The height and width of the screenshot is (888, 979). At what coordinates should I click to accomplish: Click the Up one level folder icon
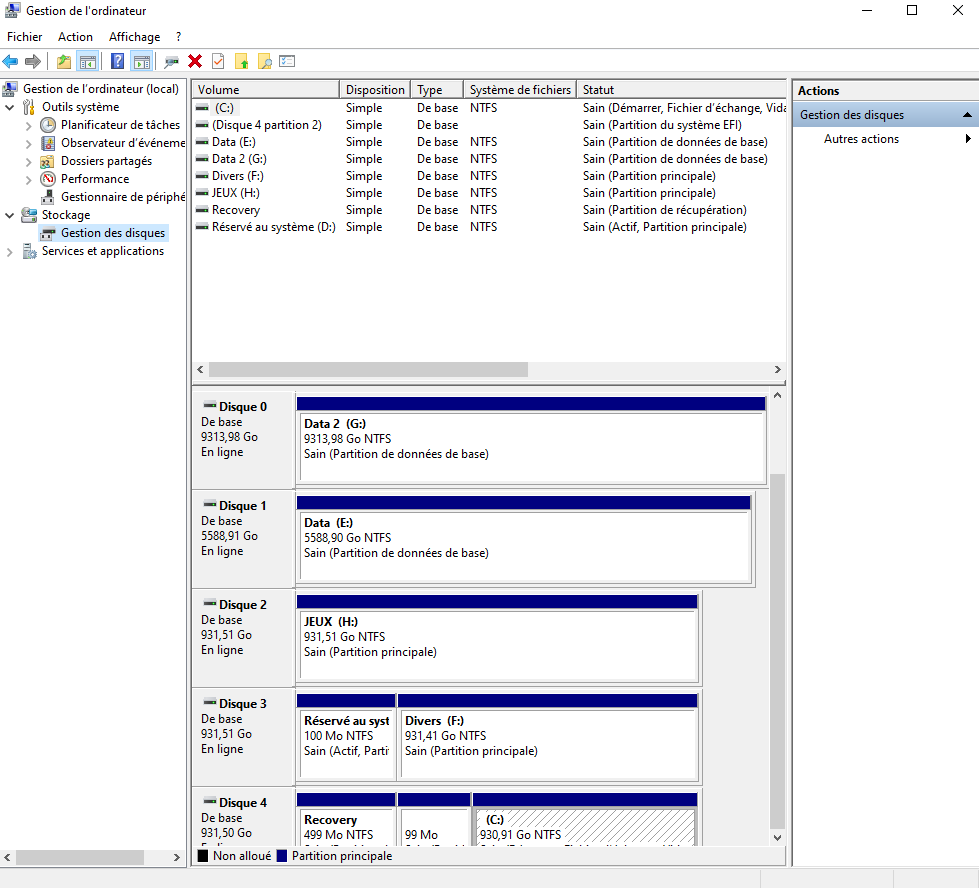point(64,61)
